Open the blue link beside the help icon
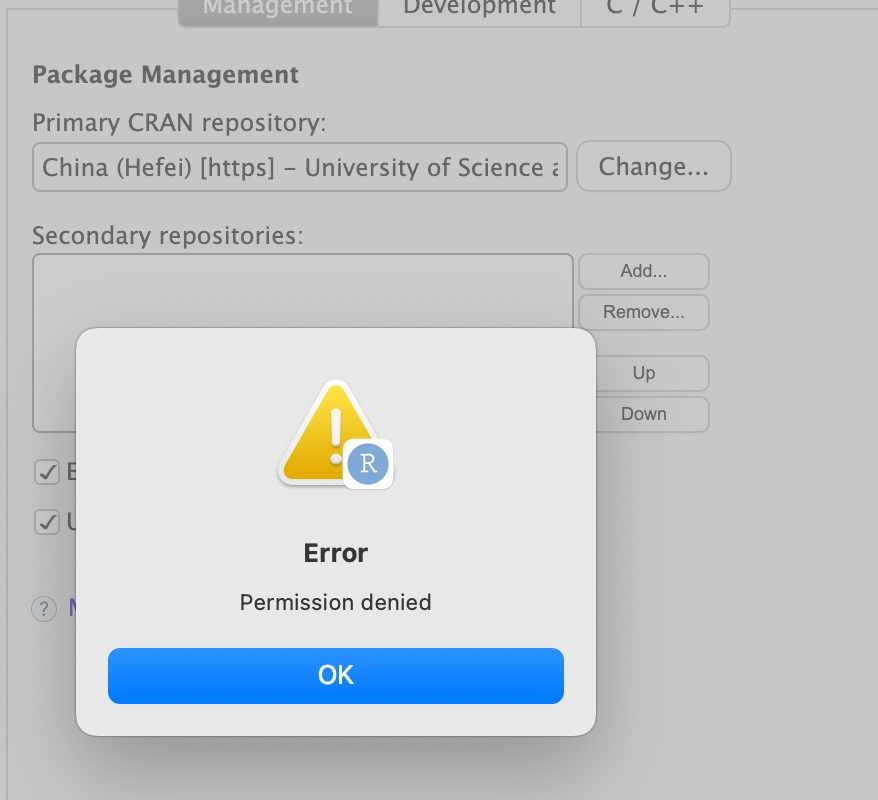The image size is (878, 800). [x=72, y=607]
